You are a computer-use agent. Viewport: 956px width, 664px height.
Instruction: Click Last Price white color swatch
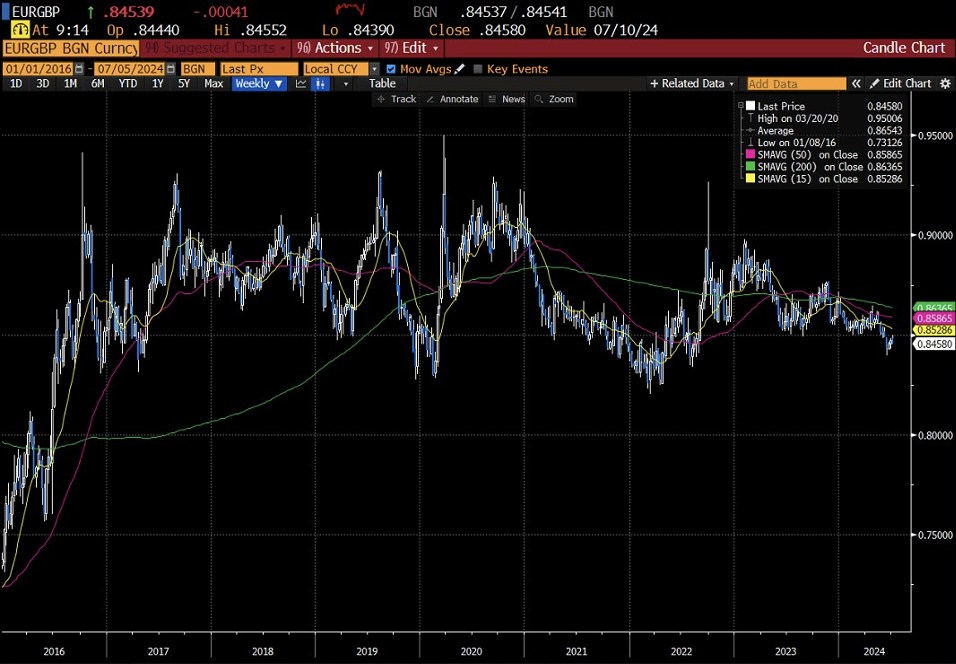[x=751, y=106]
